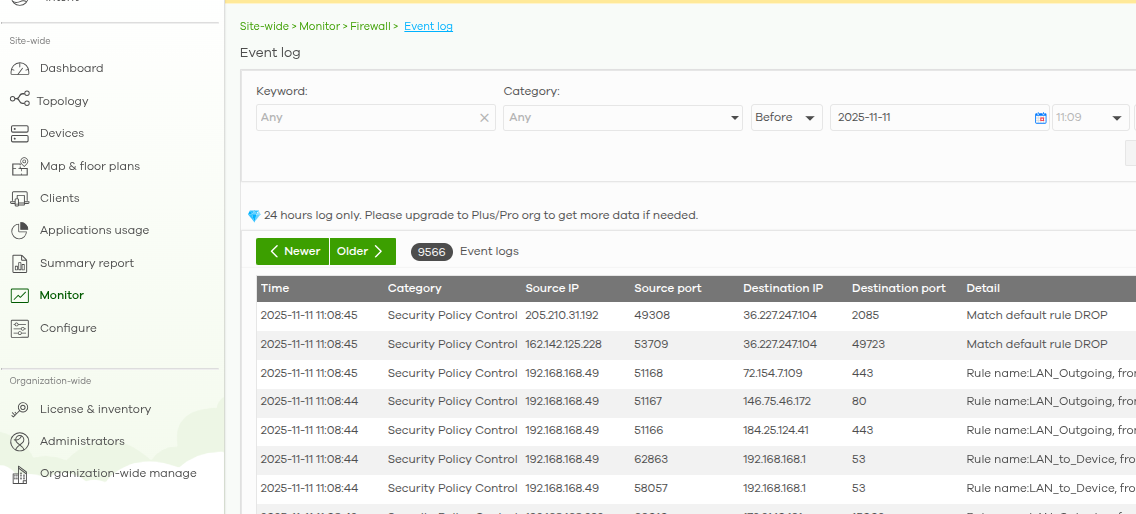Click the Topology network icon
This screenshot has width=1136, height=514.
[20, 99]
